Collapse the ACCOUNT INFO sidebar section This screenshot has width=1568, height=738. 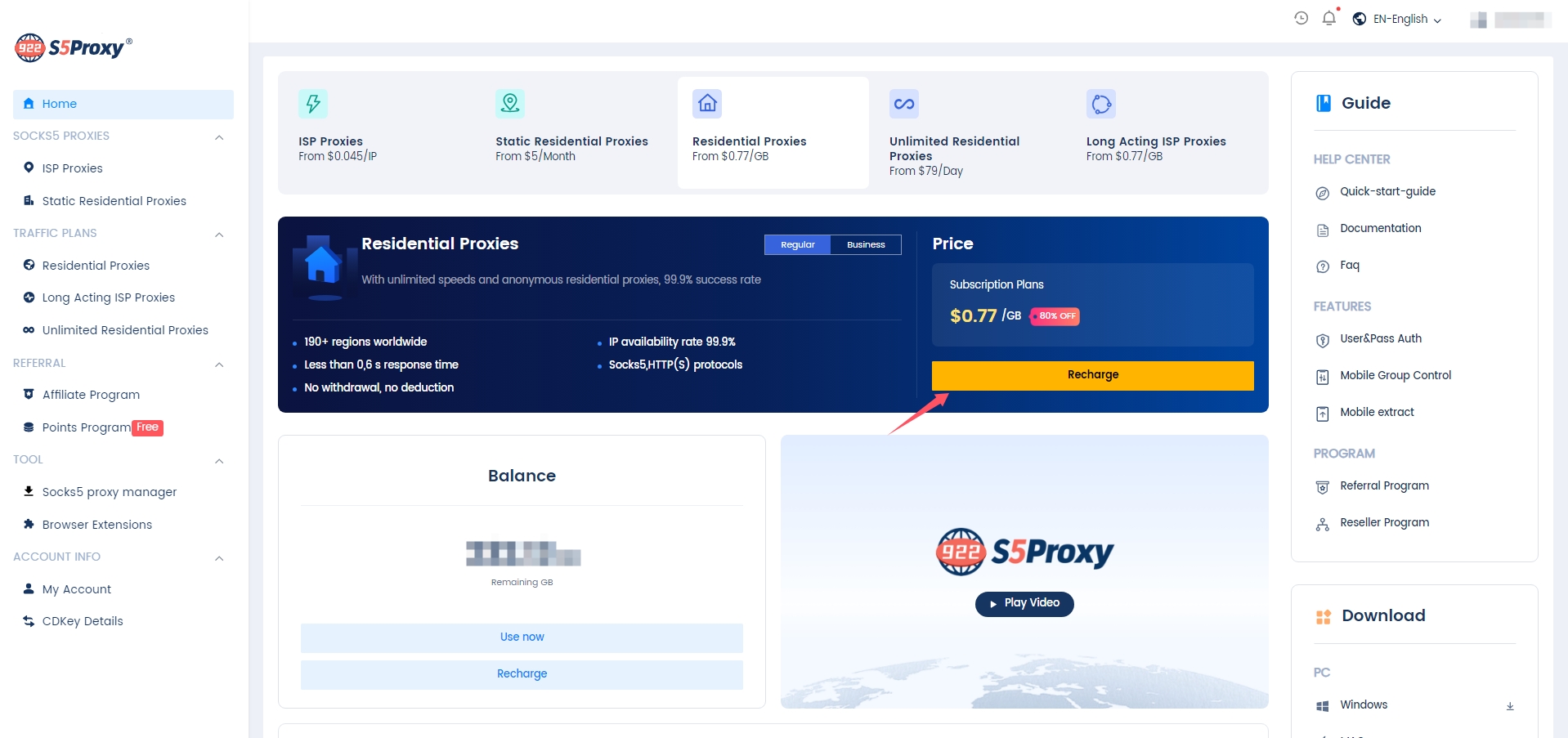point(219,557)
